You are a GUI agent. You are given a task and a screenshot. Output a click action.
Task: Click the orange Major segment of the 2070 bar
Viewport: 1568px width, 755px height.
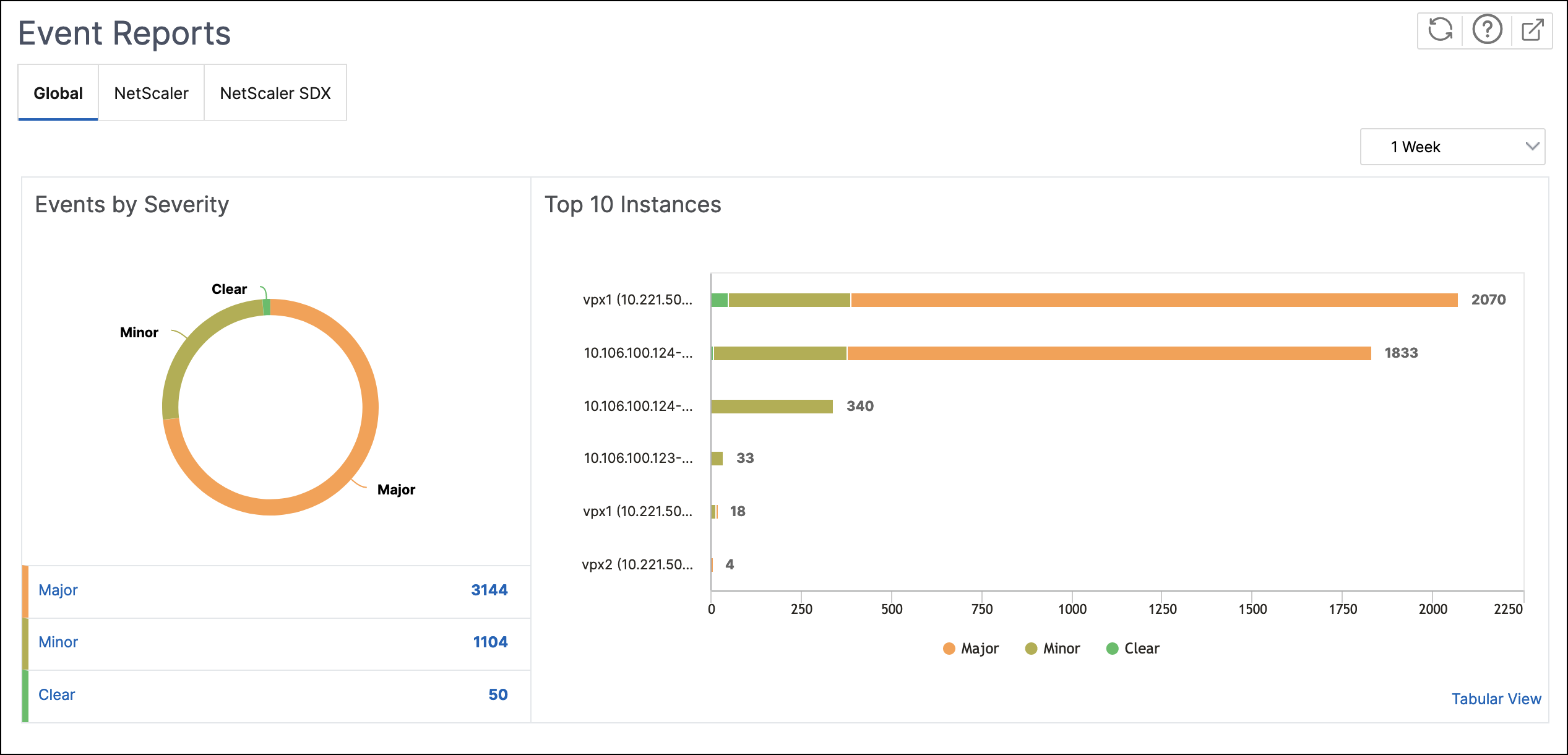click(1154, 300)
